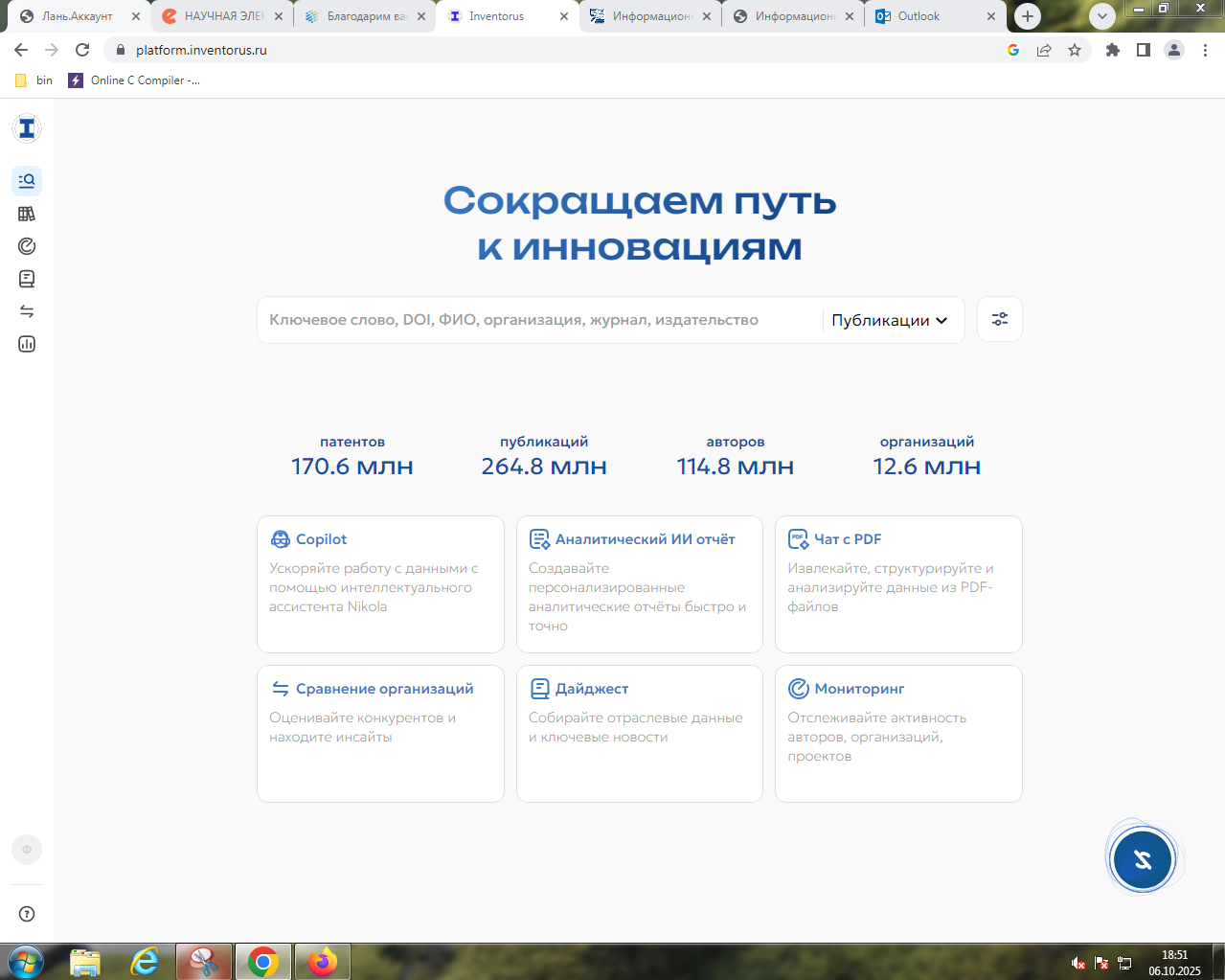1225x980 pixels.
Task: Open the Copilot feature card
Action: (380, 583)
